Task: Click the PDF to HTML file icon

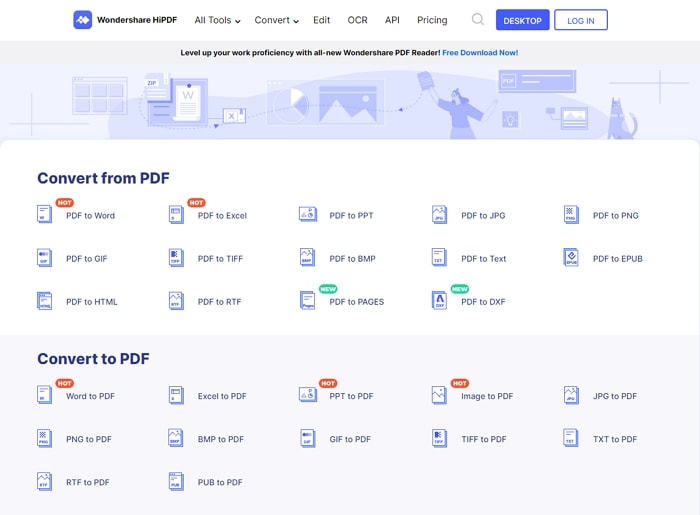Action: (44, 301)
